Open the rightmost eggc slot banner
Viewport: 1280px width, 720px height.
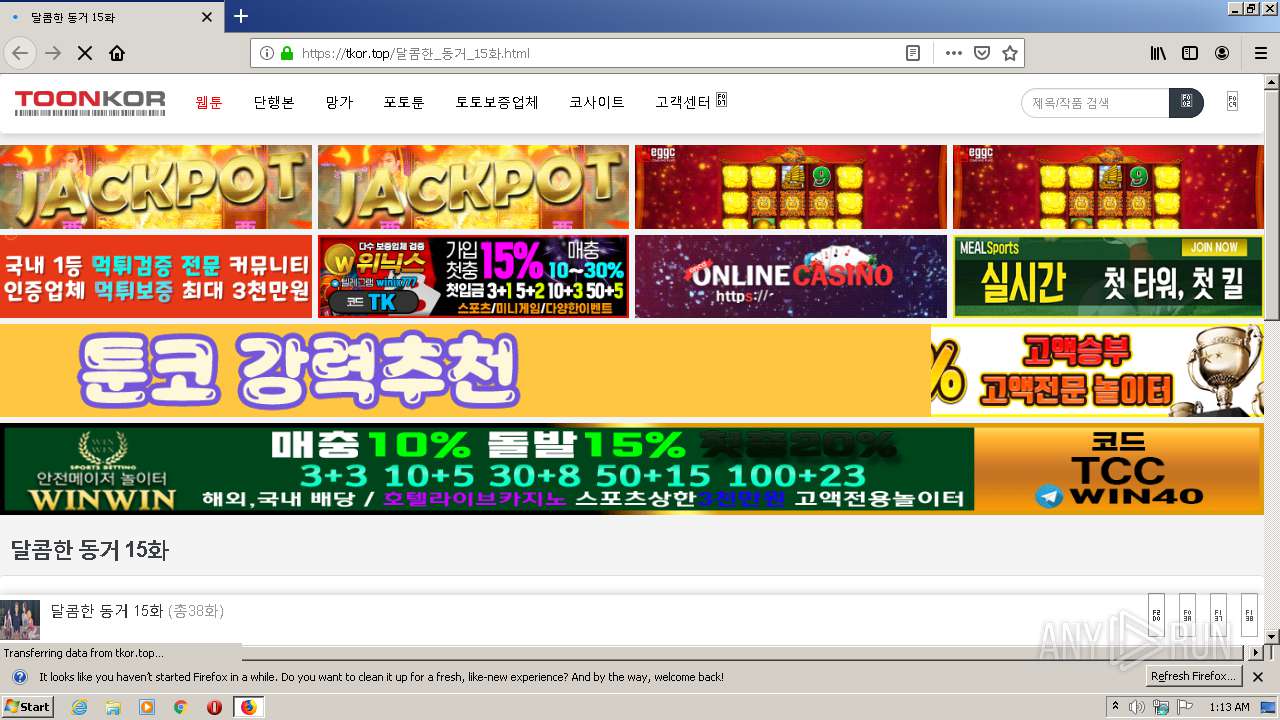coord(1108,187)
